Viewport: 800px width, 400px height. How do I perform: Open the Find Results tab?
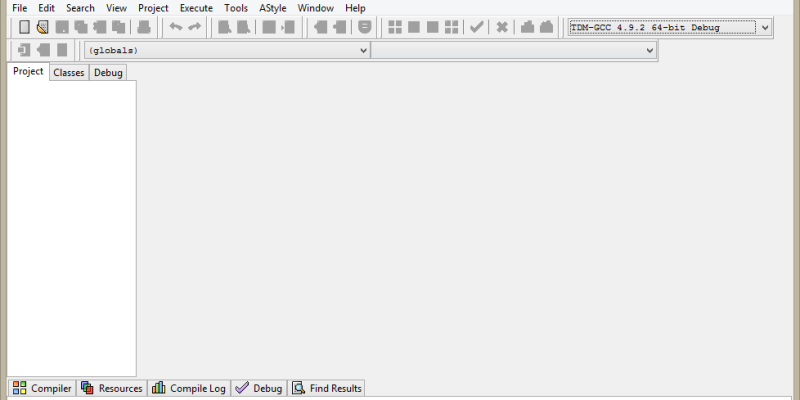(327, 388)
